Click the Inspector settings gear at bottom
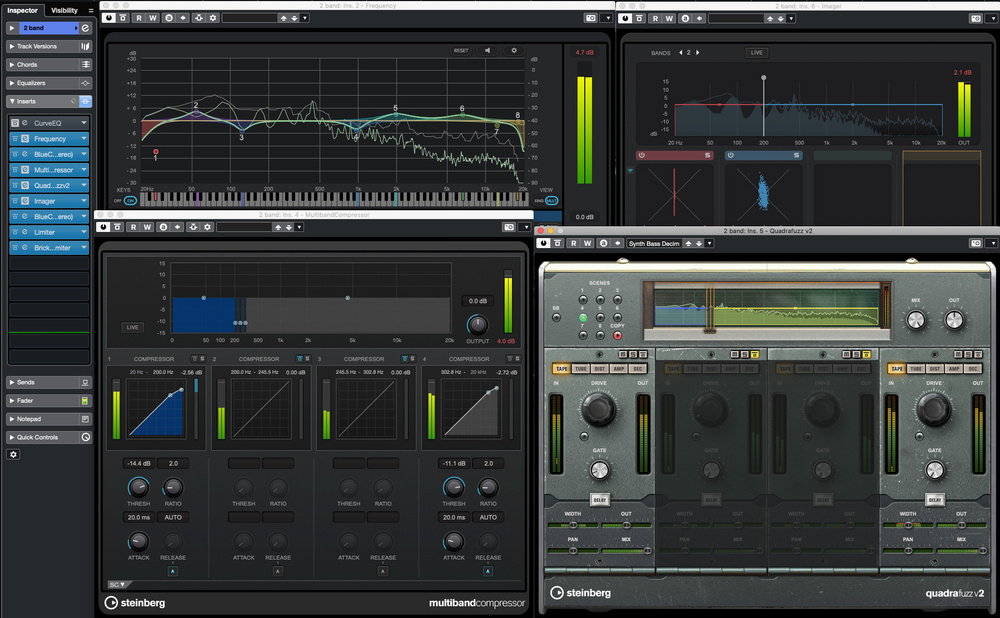 13,455
